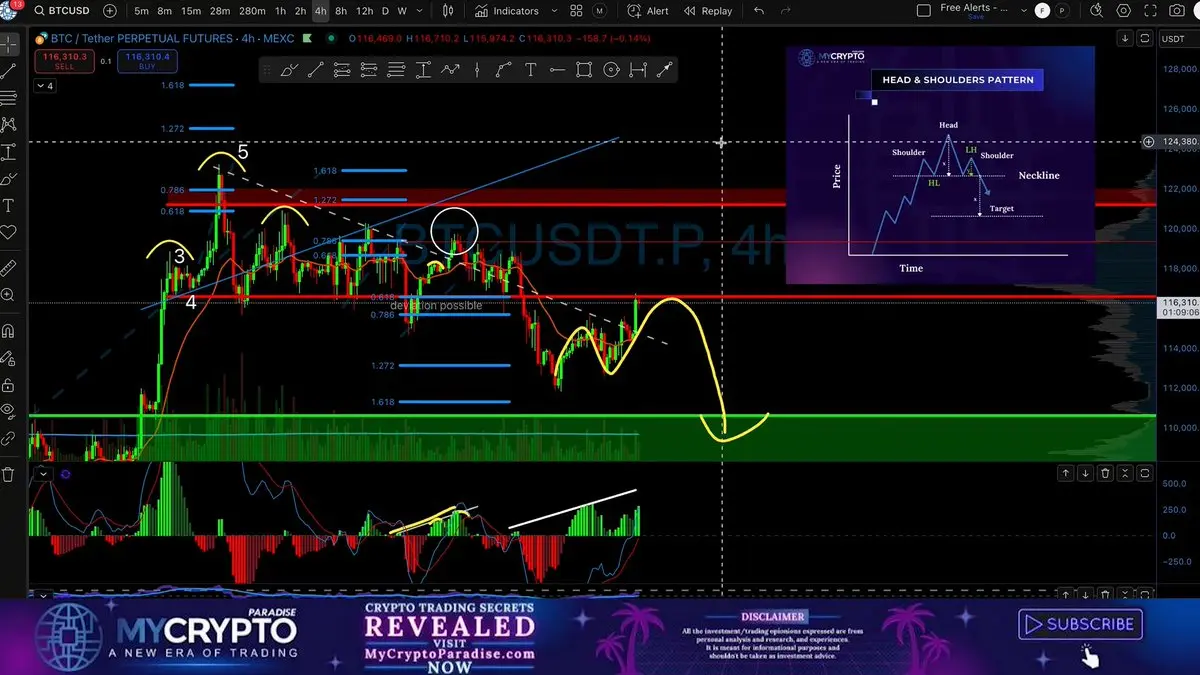
Task: Select the brush tool in left sidebar
Action: point(9,179)
